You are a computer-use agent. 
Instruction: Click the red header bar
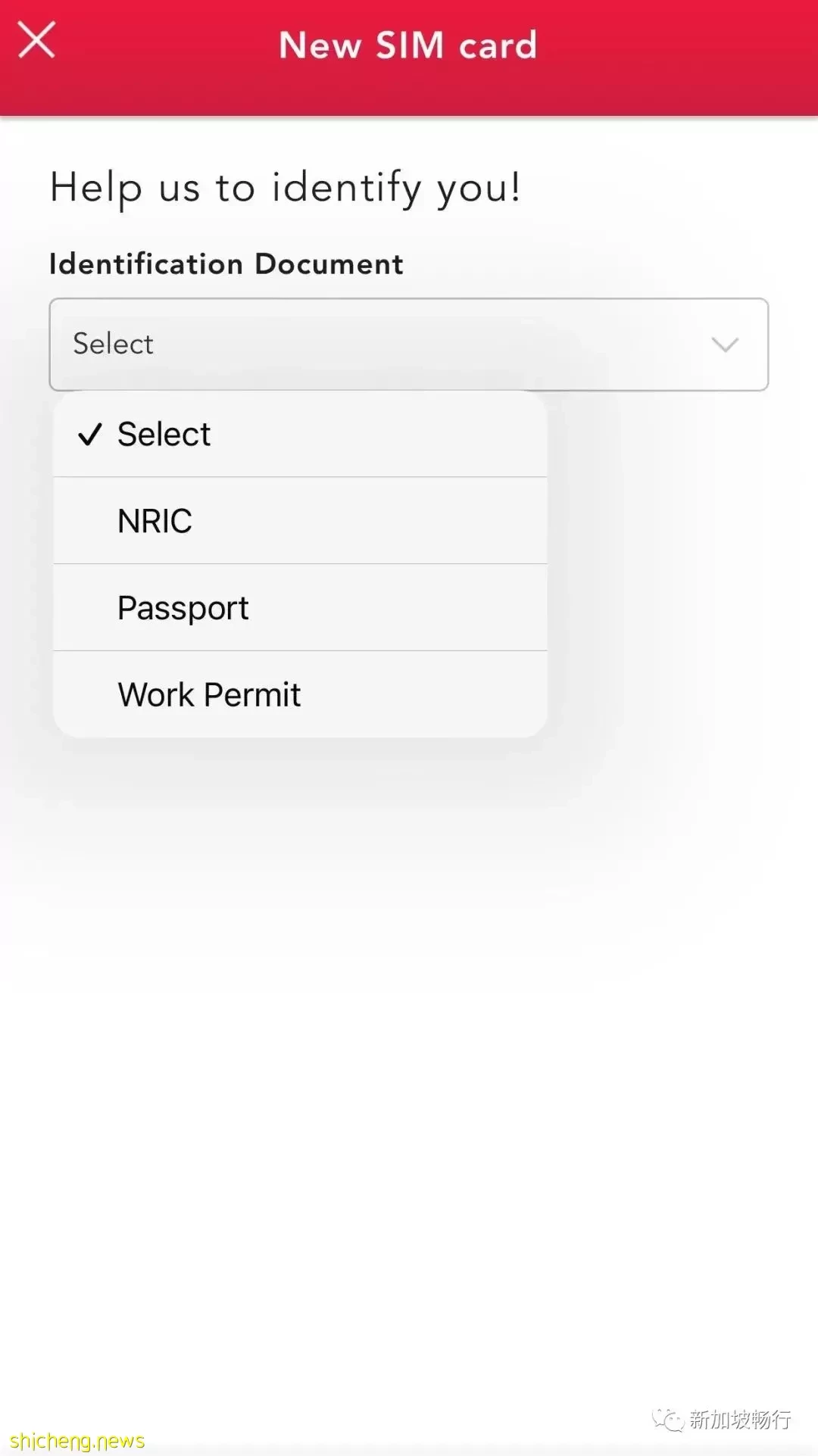[409, 58]
